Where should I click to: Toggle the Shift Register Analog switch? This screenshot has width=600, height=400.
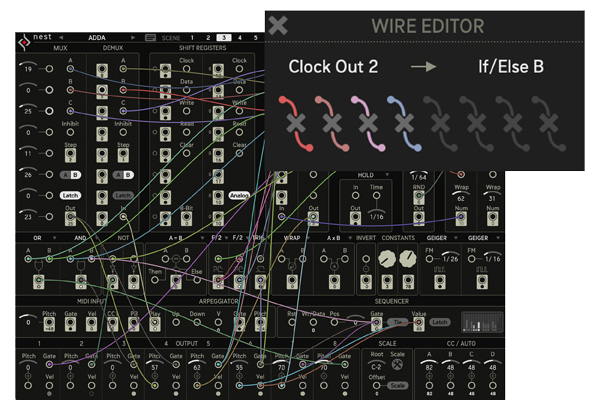click(238, 195)
